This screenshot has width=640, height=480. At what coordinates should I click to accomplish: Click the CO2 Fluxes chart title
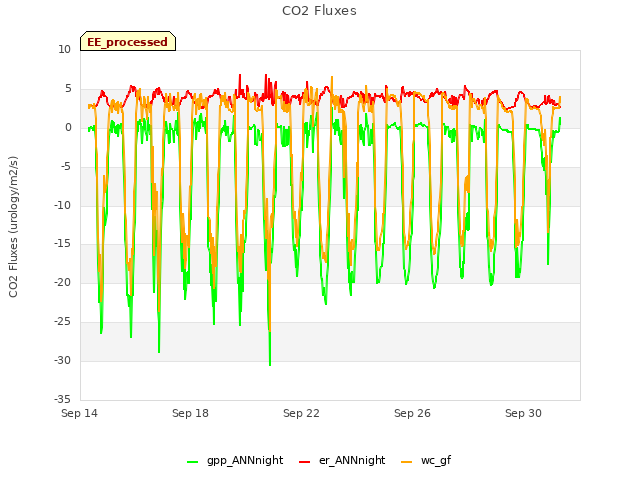click(319, 11)
